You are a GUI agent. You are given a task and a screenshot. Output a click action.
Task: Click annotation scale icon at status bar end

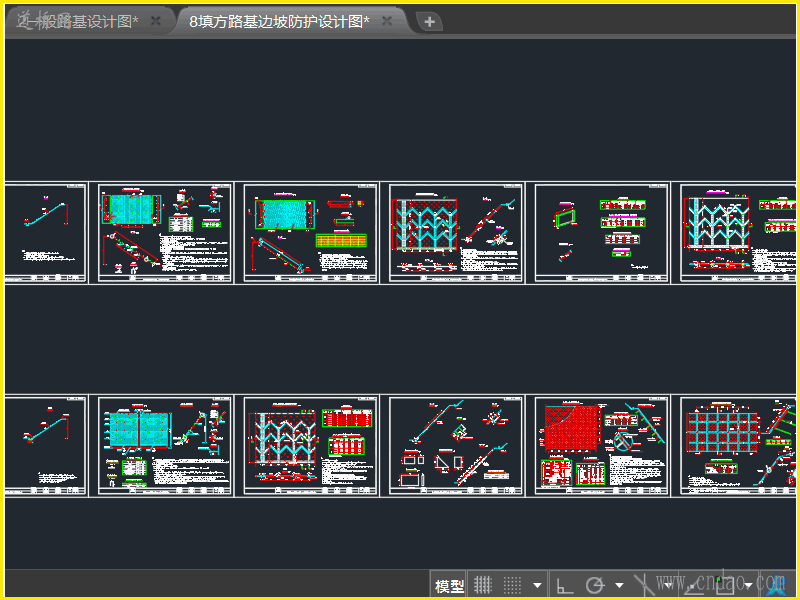tap(776, 586)
